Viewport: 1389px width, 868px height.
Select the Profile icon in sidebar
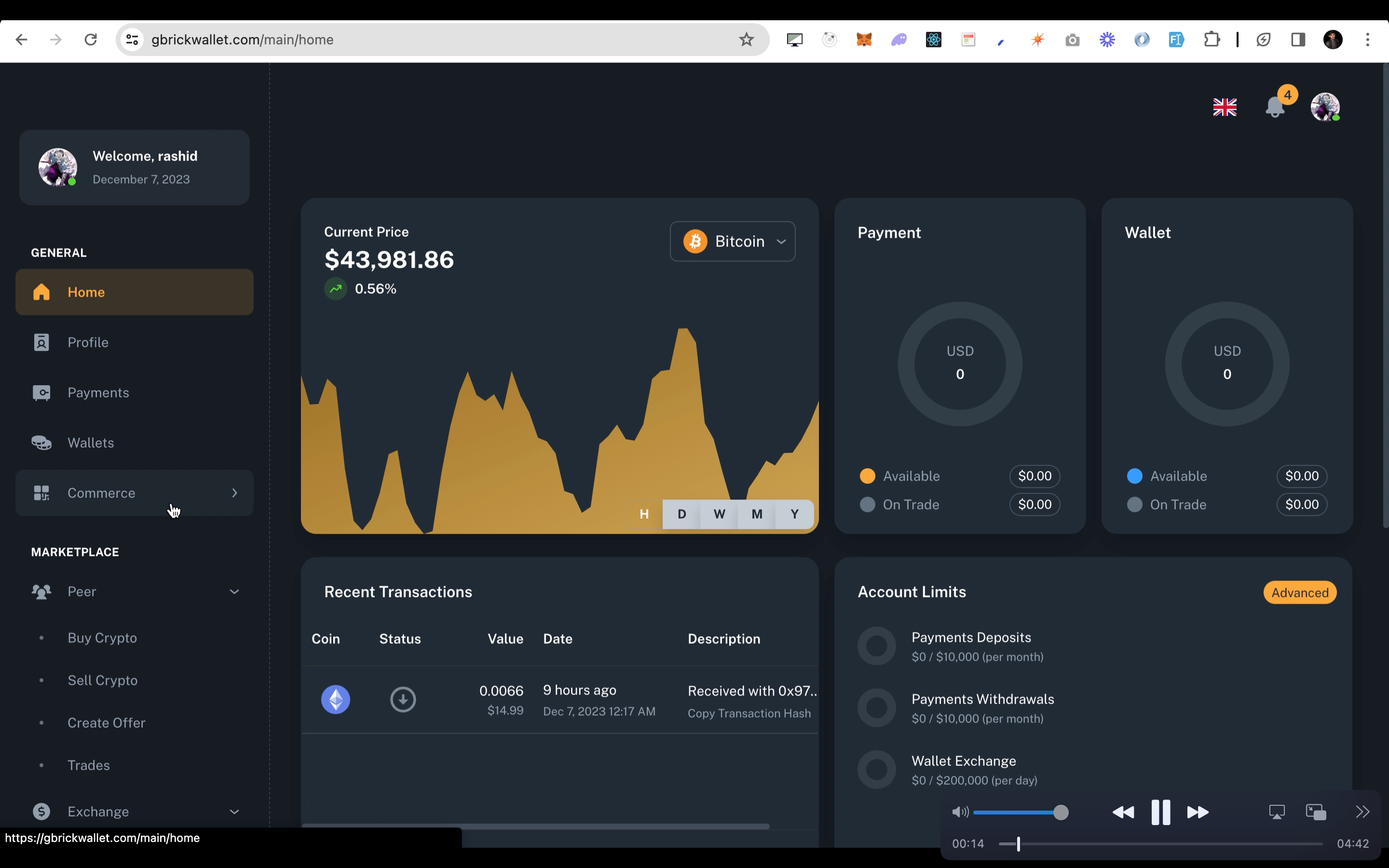(x=41, y=341)
